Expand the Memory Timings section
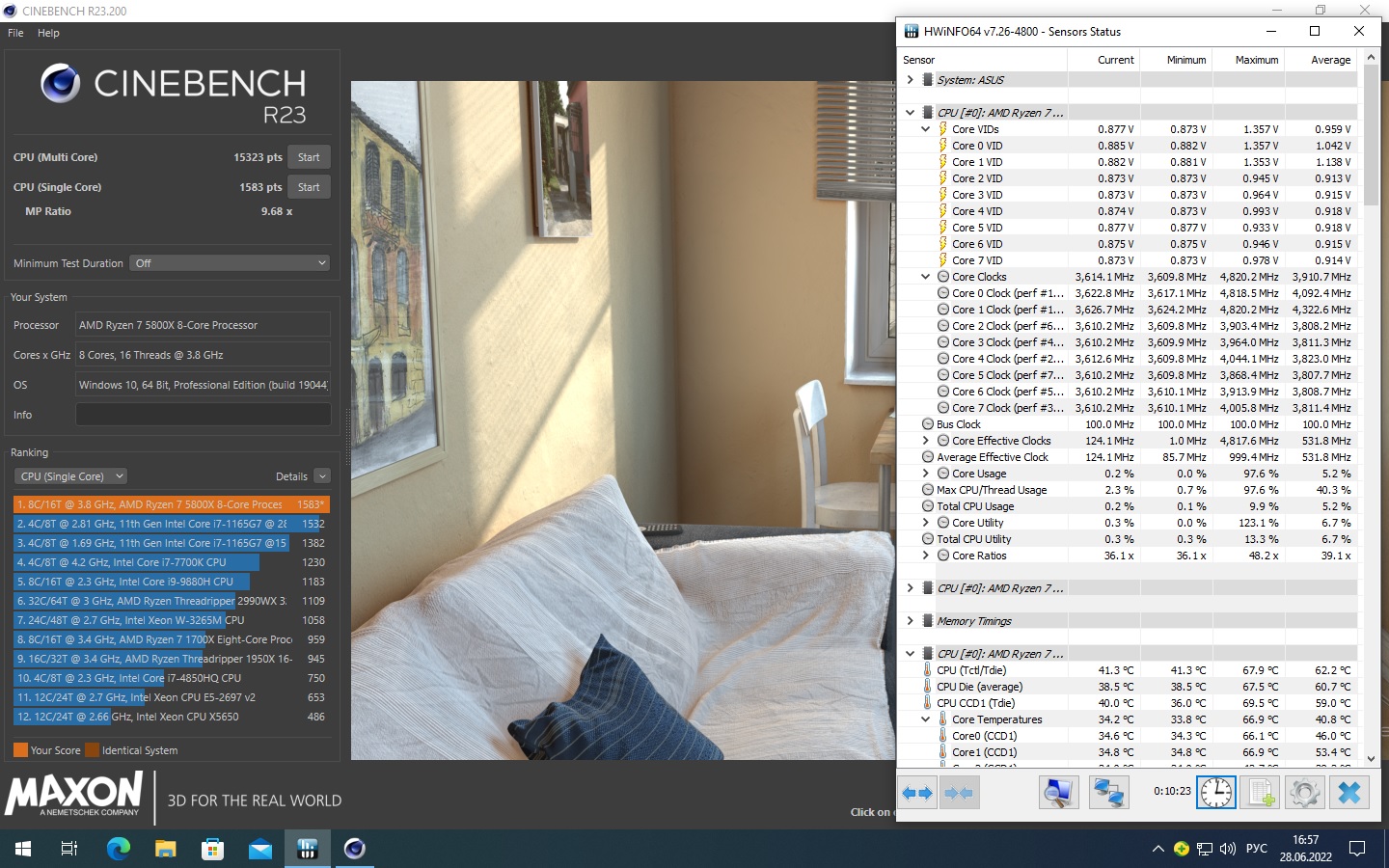 click(x=910, y=621)
